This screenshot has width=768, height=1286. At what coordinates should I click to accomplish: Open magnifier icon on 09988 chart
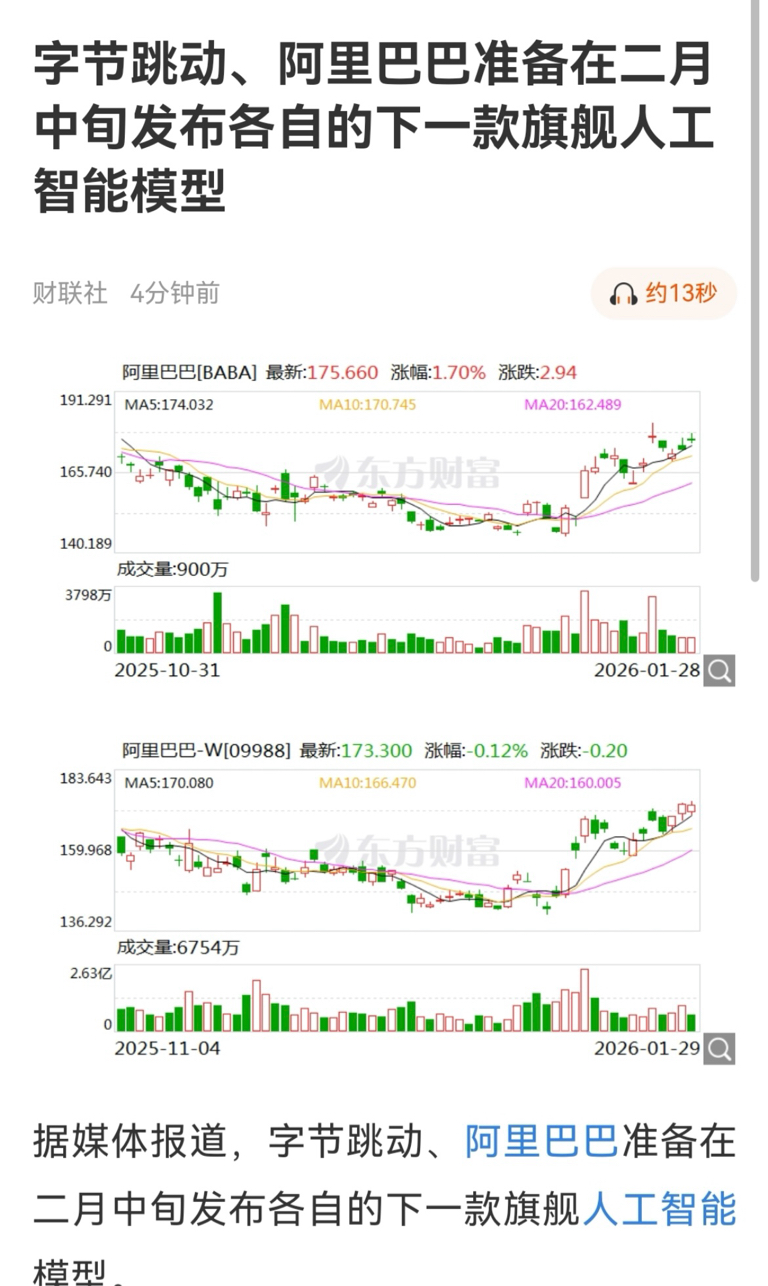point(719,1048)
